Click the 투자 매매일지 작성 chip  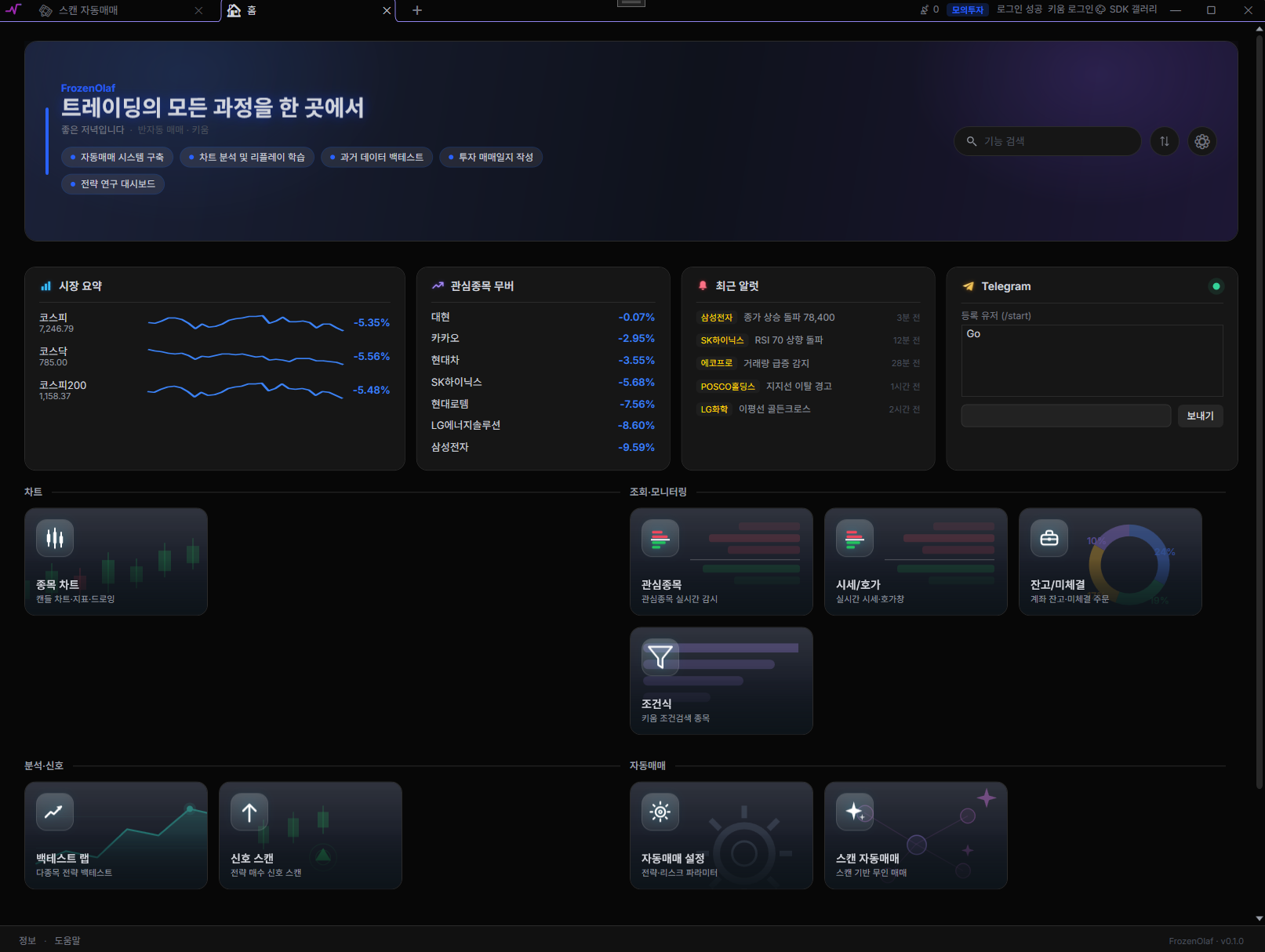click(x=491, y=158)
